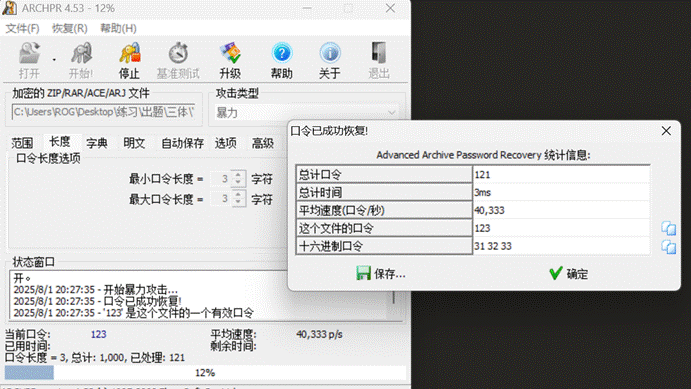This screenshot has height=389, width=691.
Task: Click the 退出 (Exit) door icon
Action: pyautogui.click(x=379, y=53)
